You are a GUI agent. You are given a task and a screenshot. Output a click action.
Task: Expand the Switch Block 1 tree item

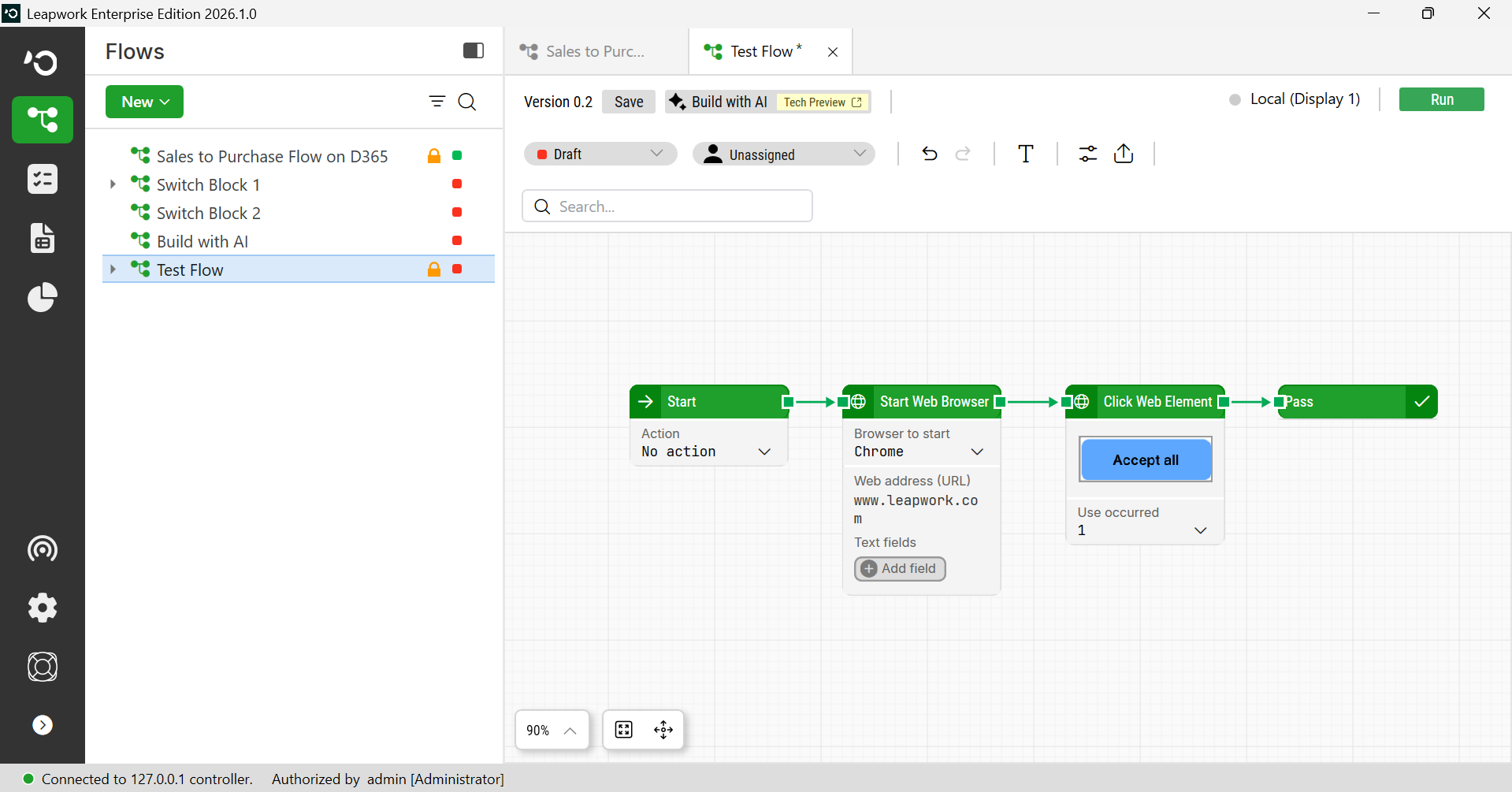point(113,184)
